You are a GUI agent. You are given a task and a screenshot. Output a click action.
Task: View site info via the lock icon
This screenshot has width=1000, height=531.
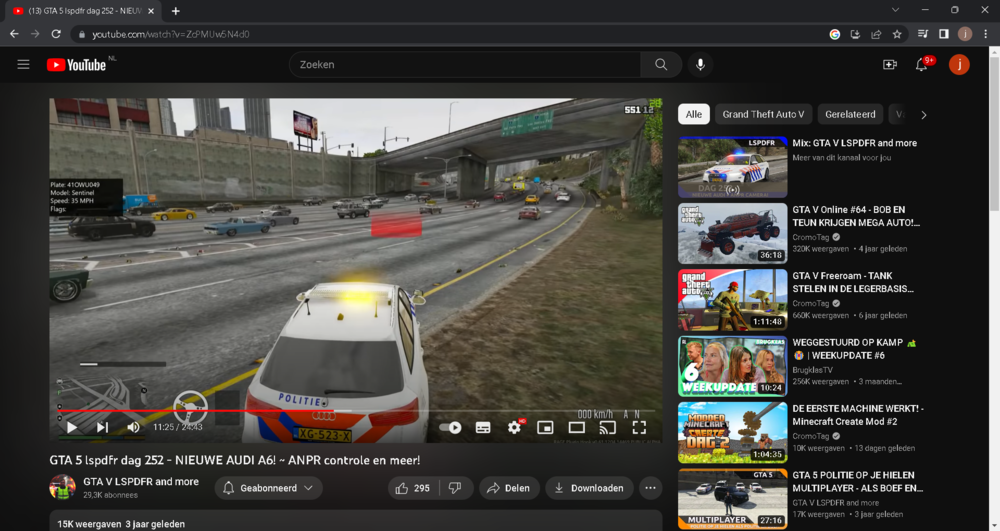82,34
